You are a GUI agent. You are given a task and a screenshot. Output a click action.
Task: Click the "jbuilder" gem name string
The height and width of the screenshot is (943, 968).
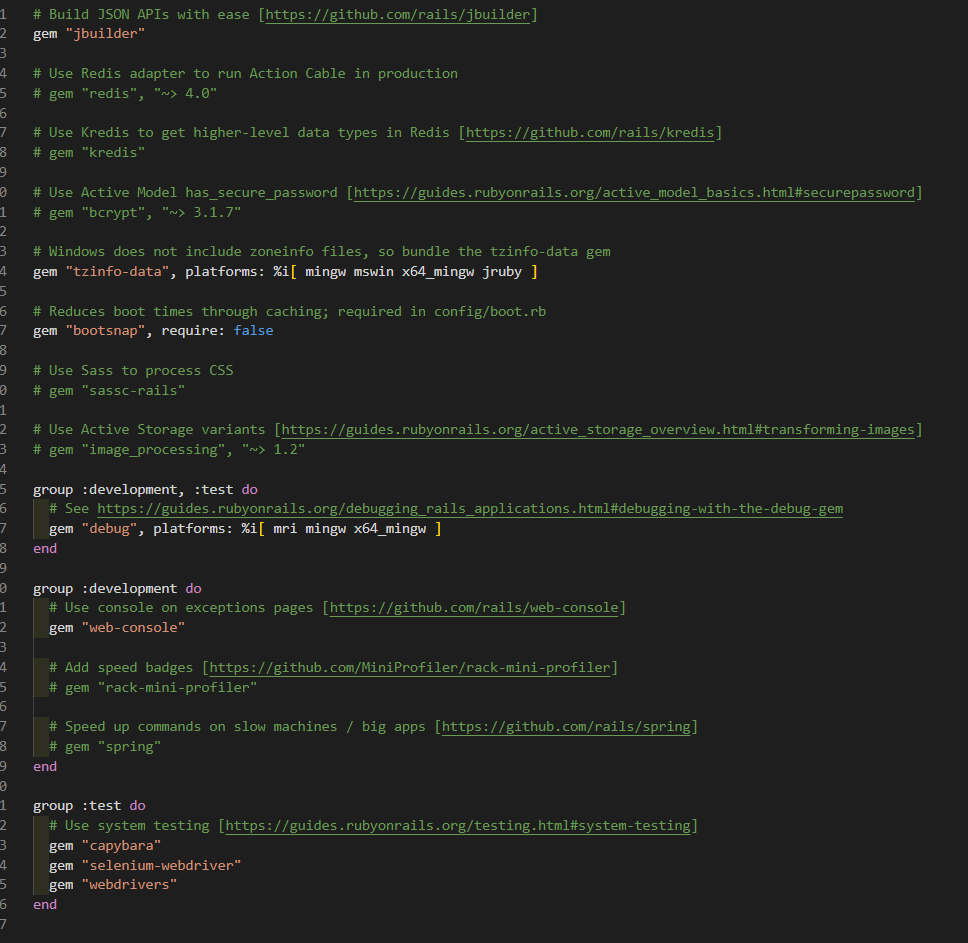pos(104,33)
